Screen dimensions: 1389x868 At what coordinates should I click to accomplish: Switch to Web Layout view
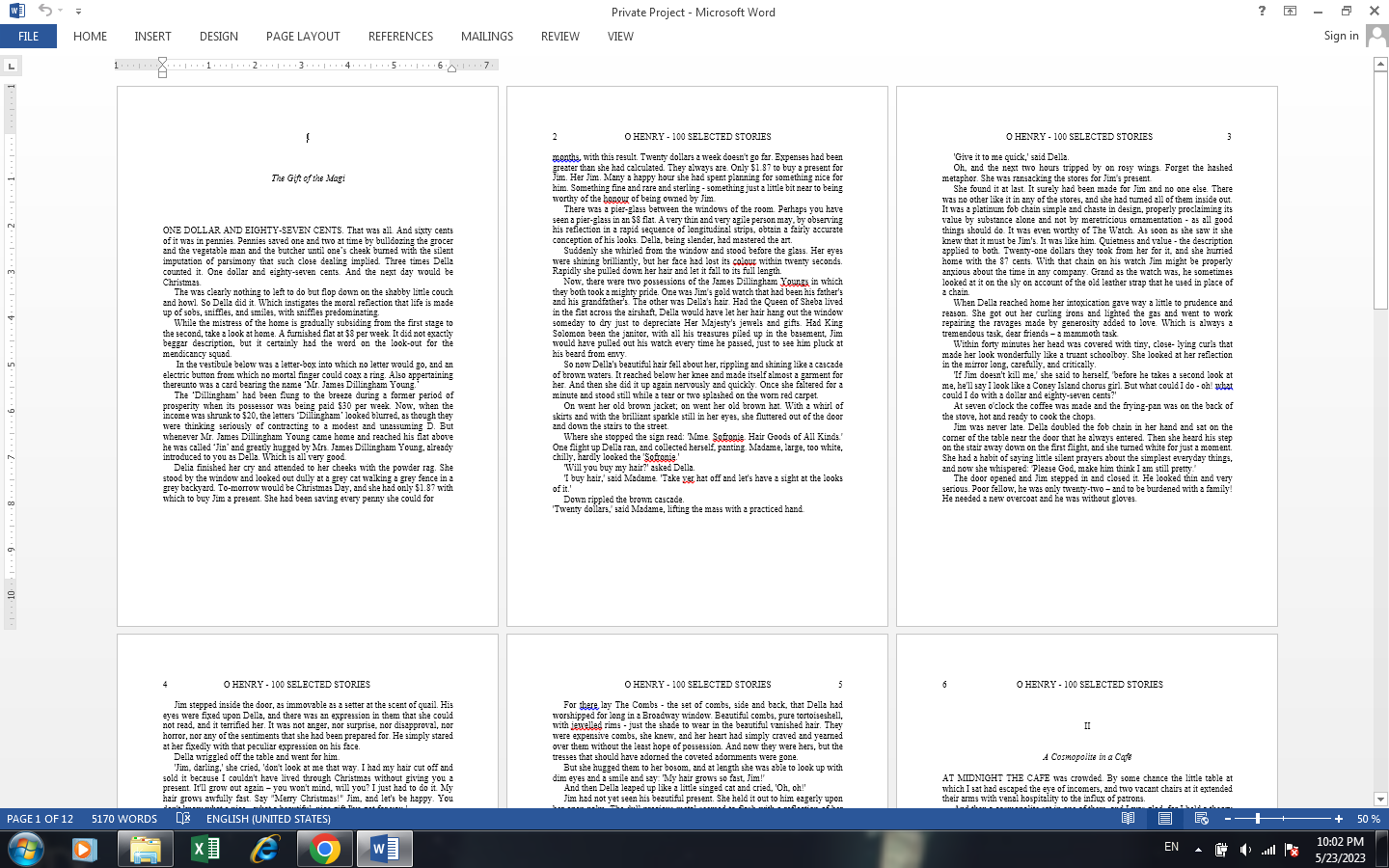coord(1202,819)
